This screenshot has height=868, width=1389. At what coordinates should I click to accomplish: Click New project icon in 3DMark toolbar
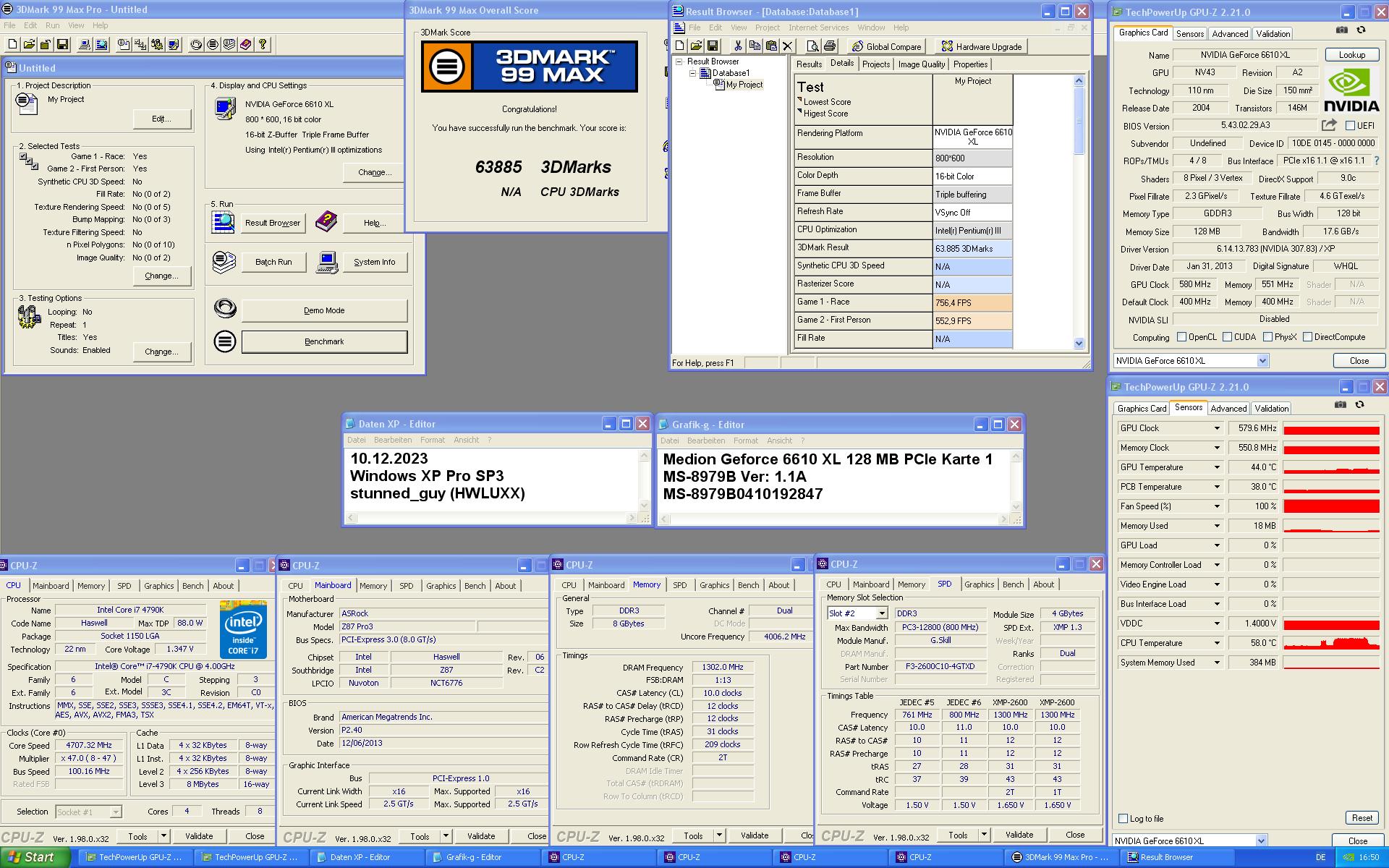12,45
